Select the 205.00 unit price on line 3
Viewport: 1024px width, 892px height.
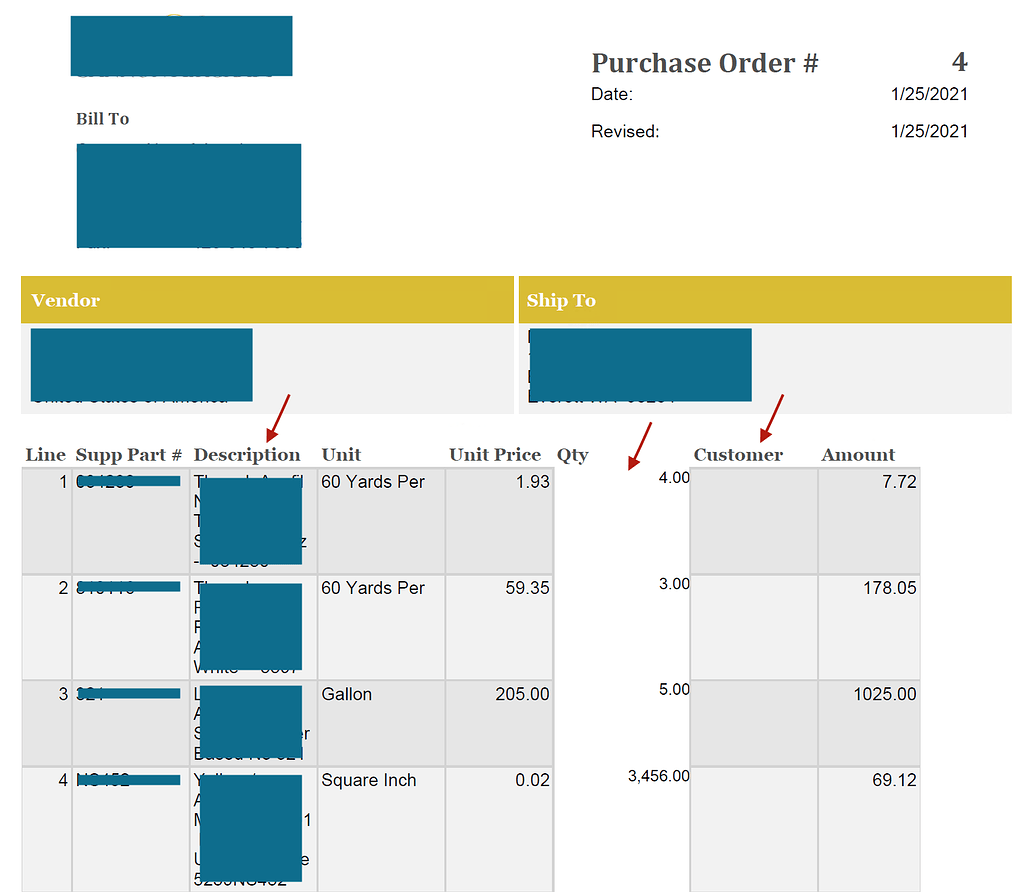point(520,693)
